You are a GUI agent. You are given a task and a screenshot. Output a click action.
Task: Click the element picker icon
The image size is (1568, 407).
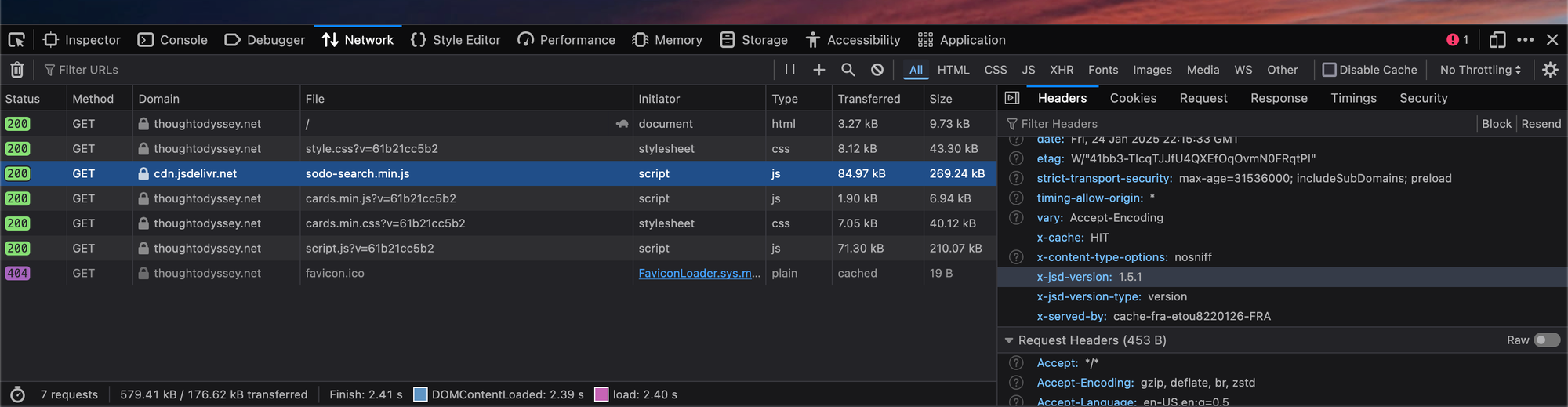pyautogui.click(x=16, y=40)
